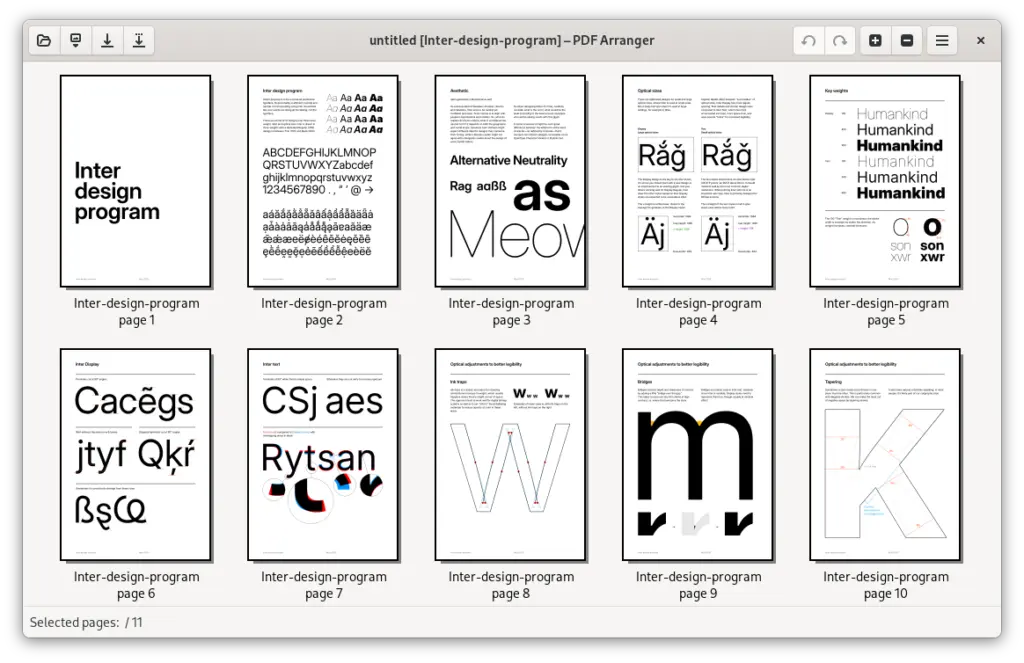The height and width of the screenshot is (663, 1024).
Task: Click page 7 thumbnail showing Rytsan
Action: 323,454
